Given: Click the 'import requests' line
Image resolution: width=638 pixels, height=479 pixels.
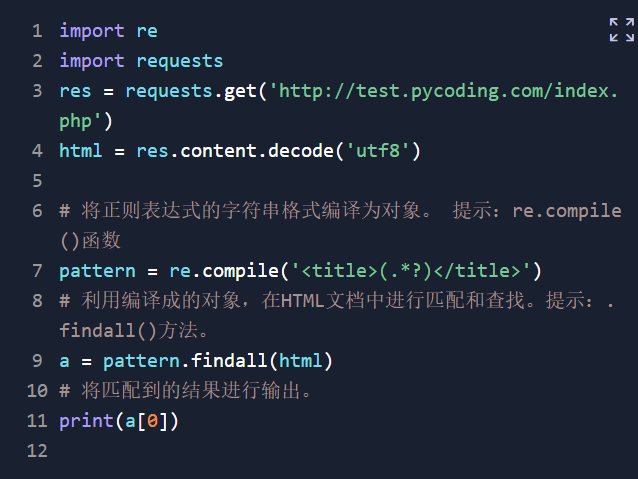Looking at the screenshot, I should tap(141, 61).
